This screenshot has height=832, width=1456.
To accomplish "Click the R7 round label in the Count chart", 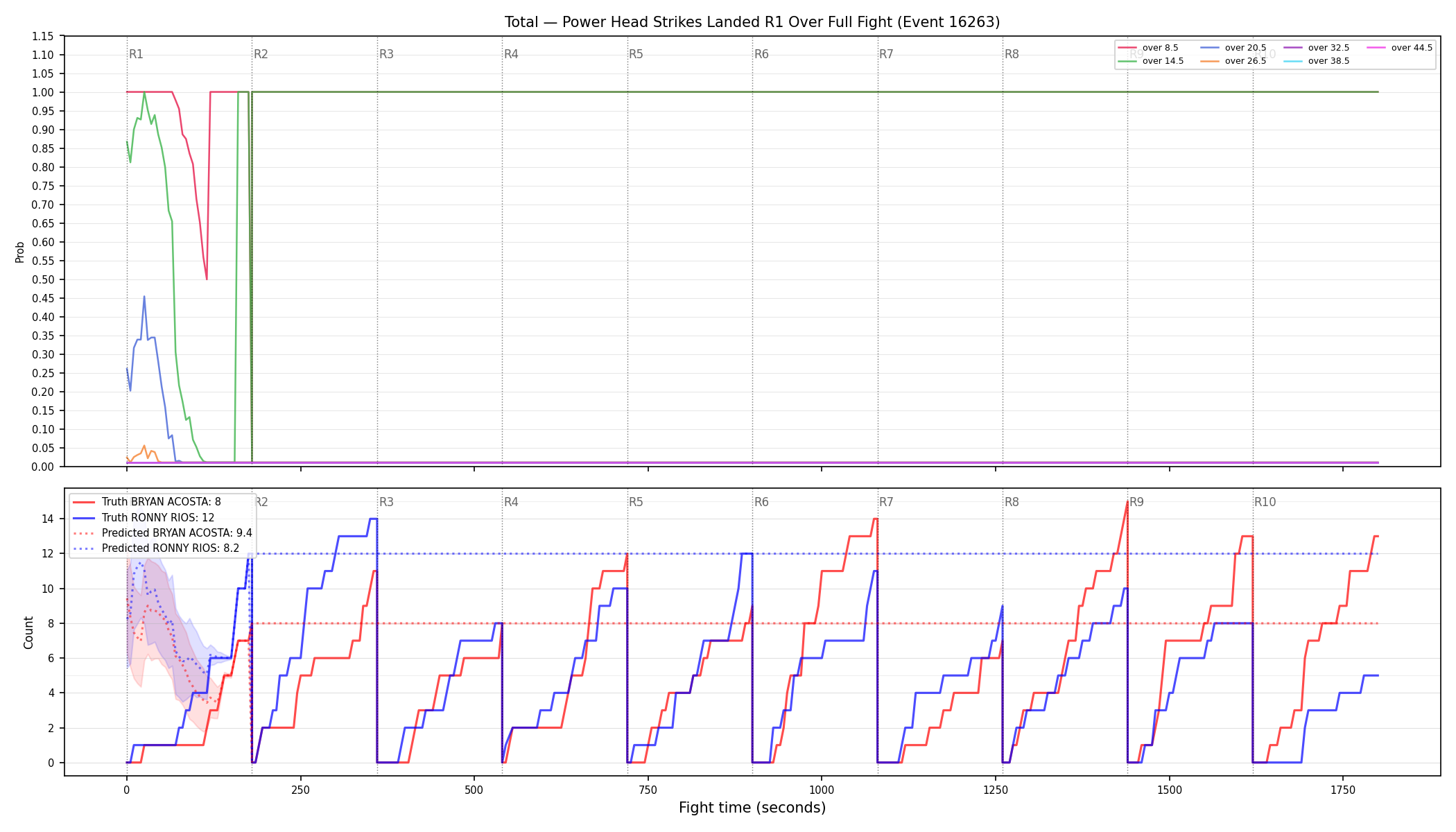I will (x=886, y=502).
